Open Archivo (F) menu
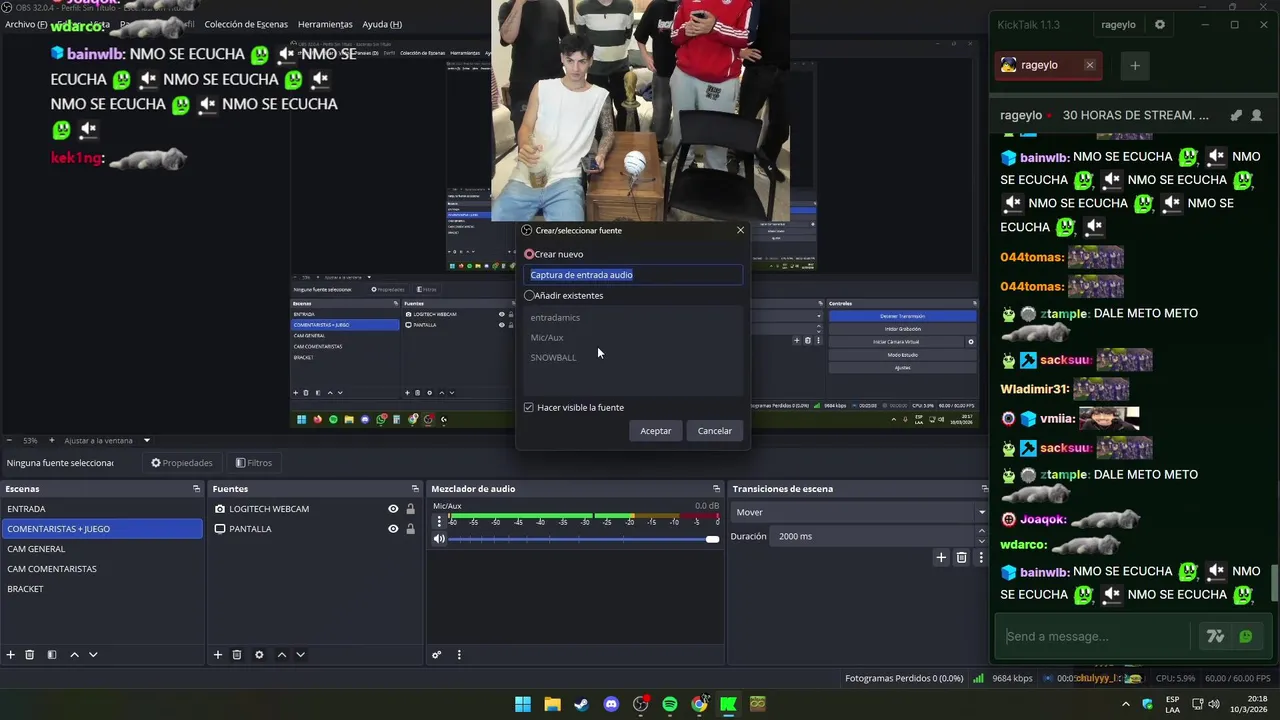 pyautogui.click(x=26, y=24)
